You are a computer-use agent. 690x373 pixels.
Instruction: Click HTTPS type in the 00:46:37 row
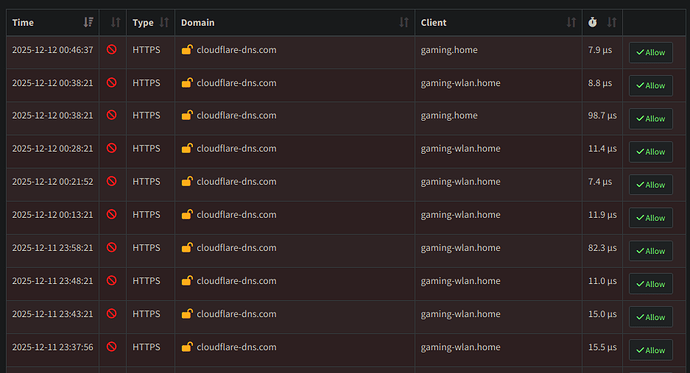point(146,50)
